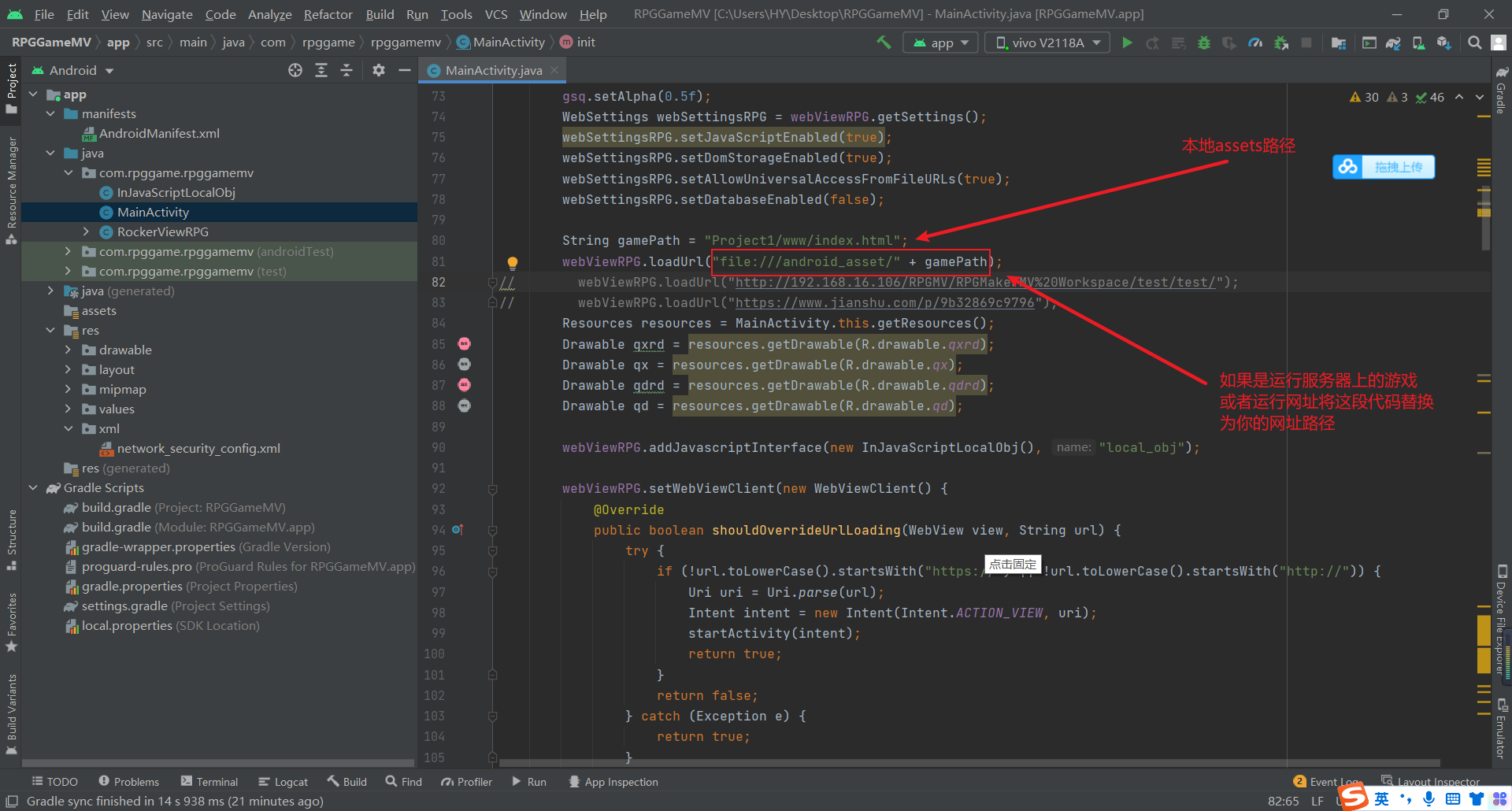
Task: Open the App Inspection tool window
Action: [613, 782]
